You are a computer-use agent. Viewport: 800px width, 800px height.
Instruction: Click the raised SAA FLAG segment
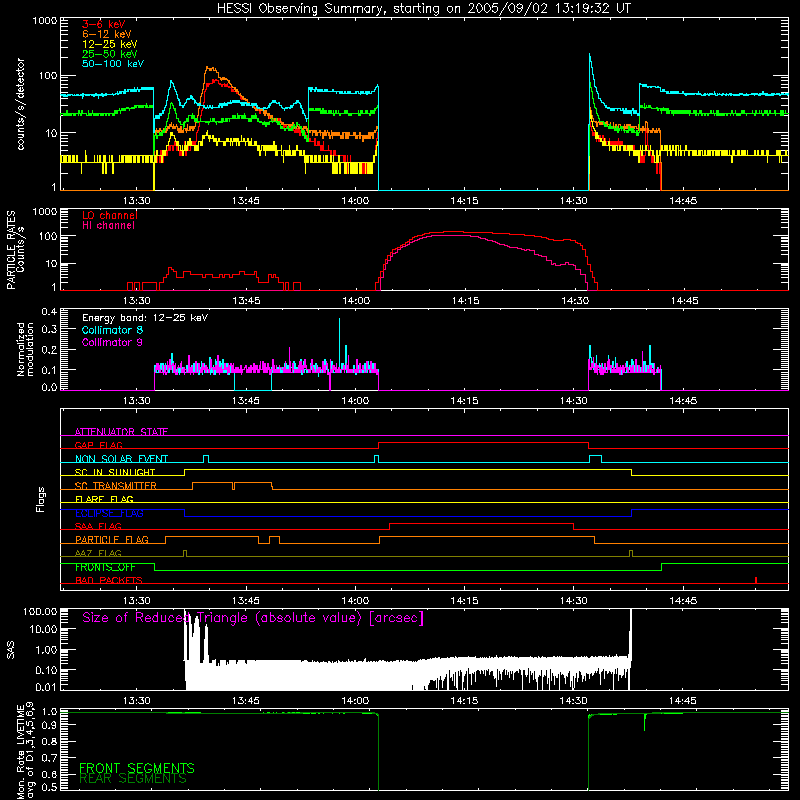482,523
